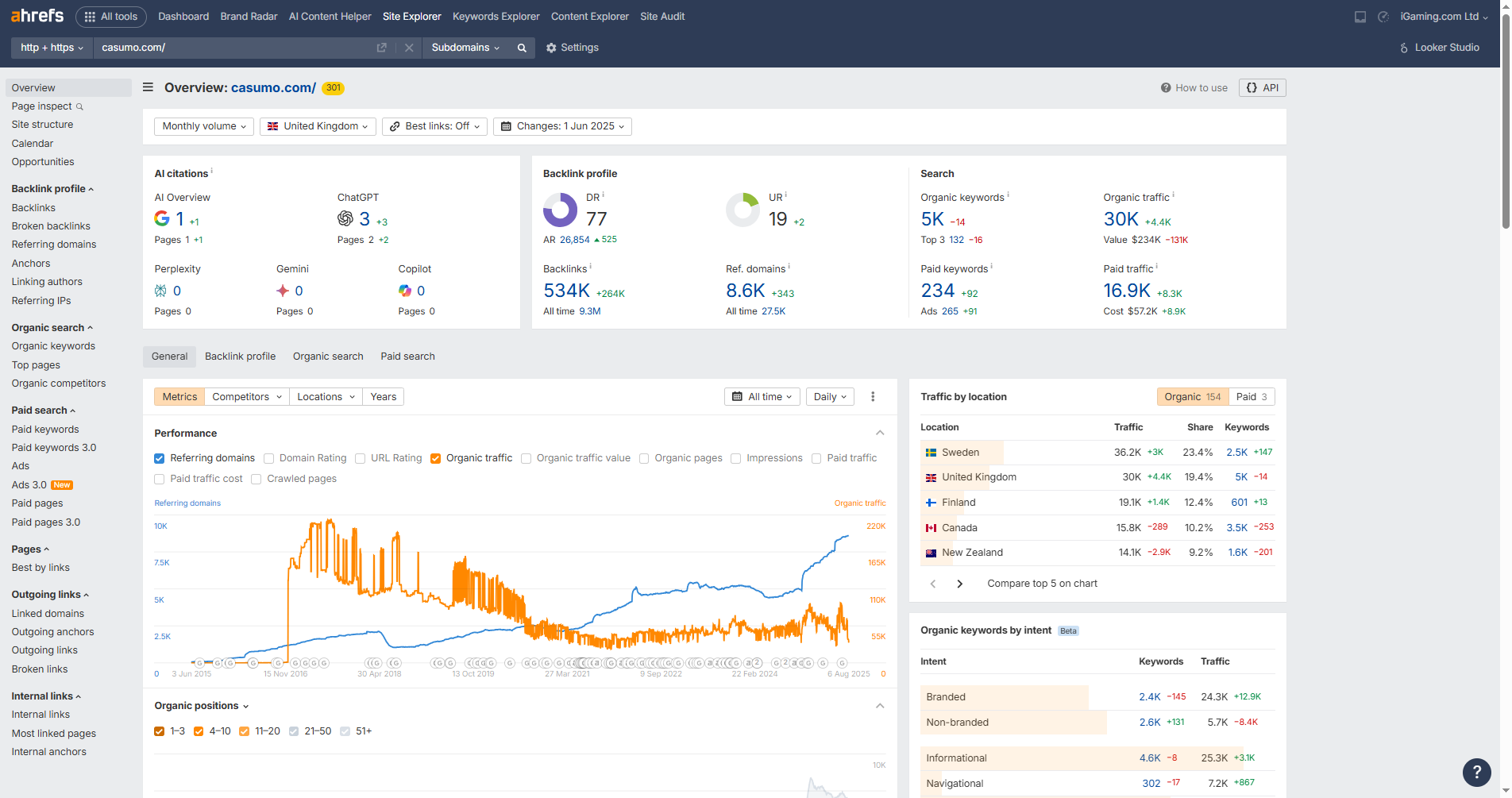Image resolution: width=1512 pixels, height=798 pixels.
Task: Toggle sidebar hamburger menu
Action: tap(148, 87)
